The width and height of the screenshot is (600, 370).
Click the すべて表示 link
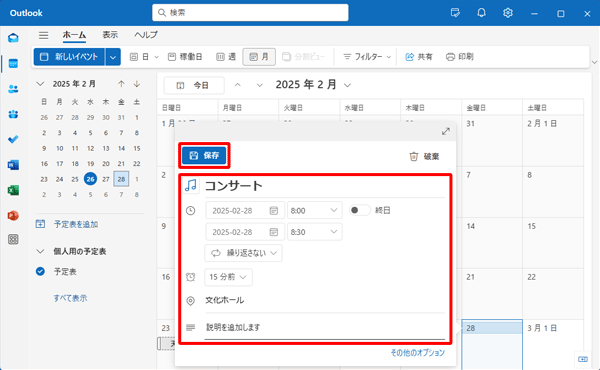[x=70, y=298]
